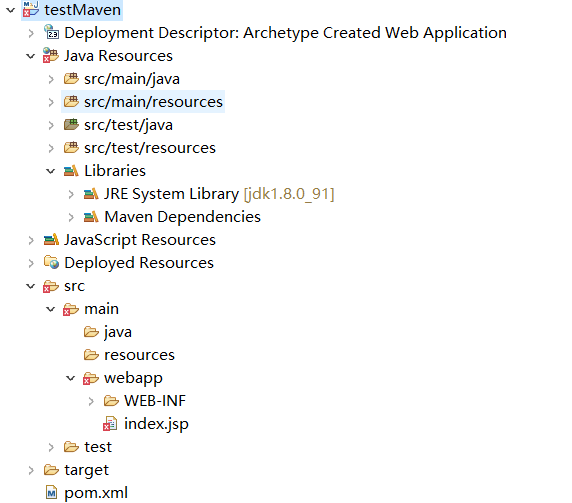
Task: Select 'JRE System Library [jdk1.8.0_91]' text
Action: pos(219,194)
